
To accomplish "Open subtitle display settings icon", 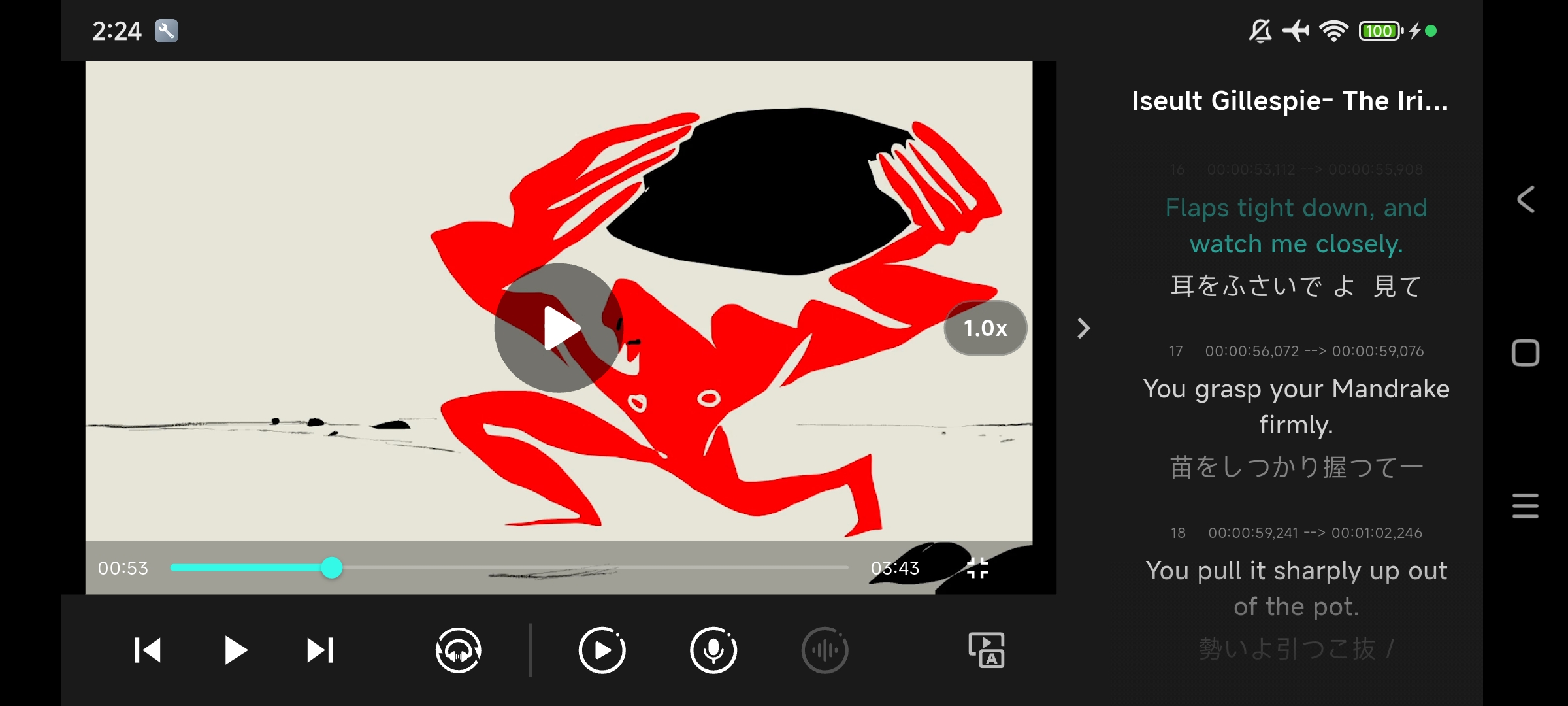I will pyautogui.click(x=987, y=650).
